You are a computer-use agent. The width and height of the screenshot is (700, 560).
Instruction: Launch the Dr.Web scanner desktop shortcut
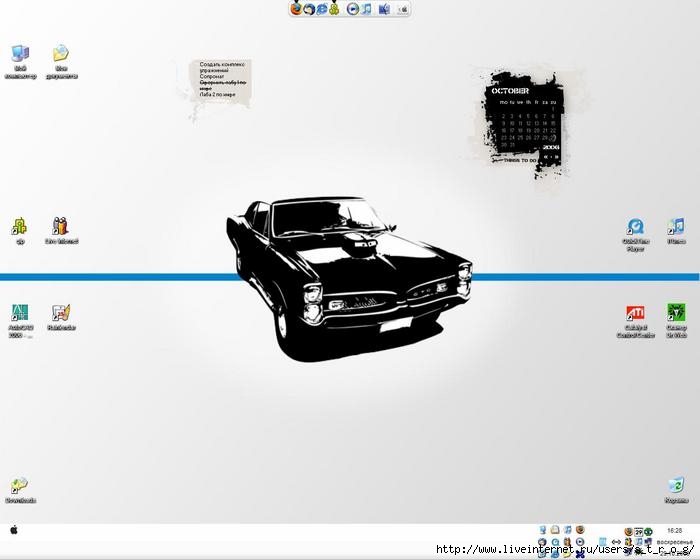(676, 321)
